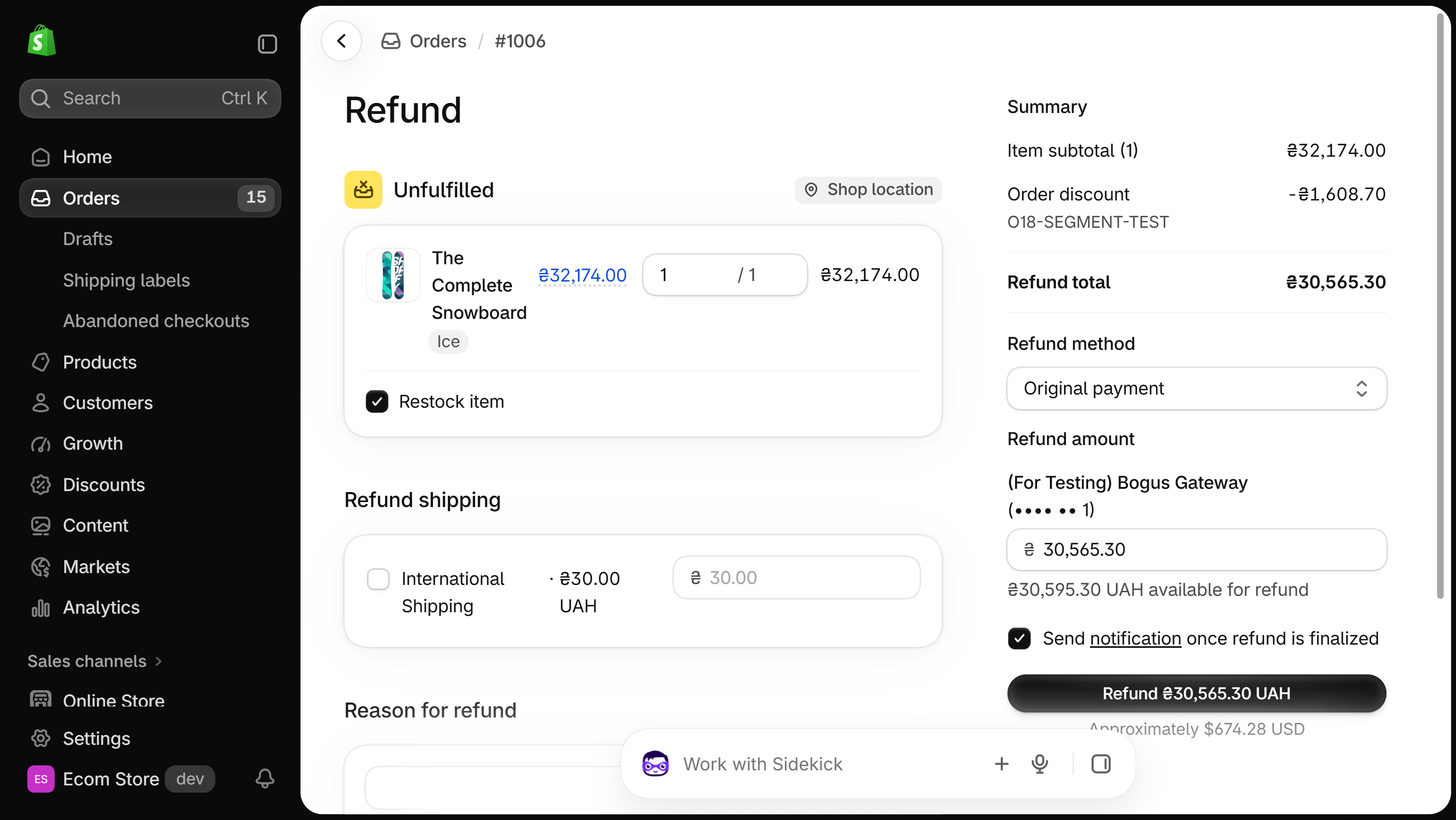Toggle the Sidekick side panel icon
Viewport: 1456px width, 820px height.
pos(1100,764)
